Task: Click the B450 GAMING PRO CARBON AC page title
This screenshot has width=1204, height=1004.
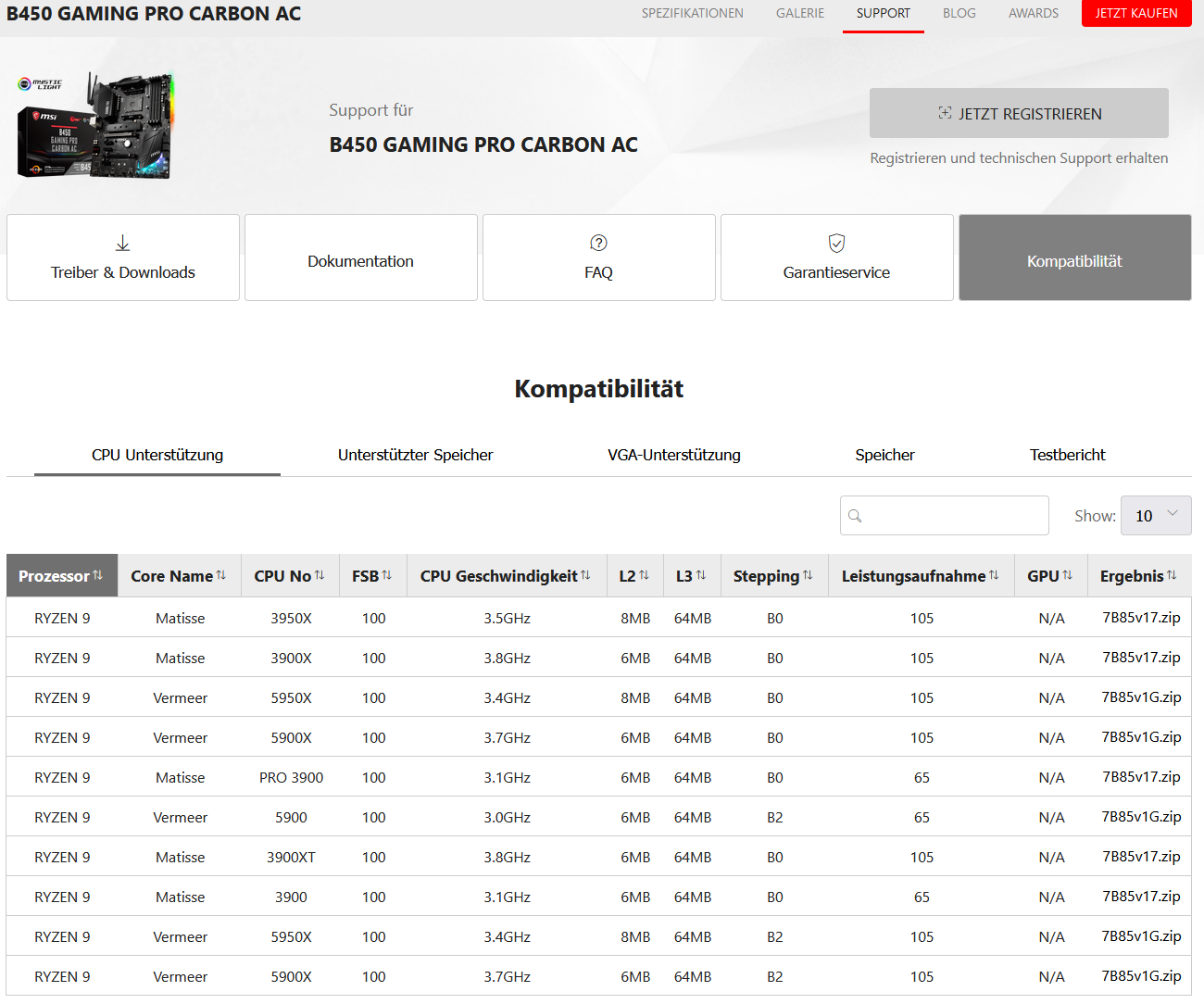Action: click(154, 14)
